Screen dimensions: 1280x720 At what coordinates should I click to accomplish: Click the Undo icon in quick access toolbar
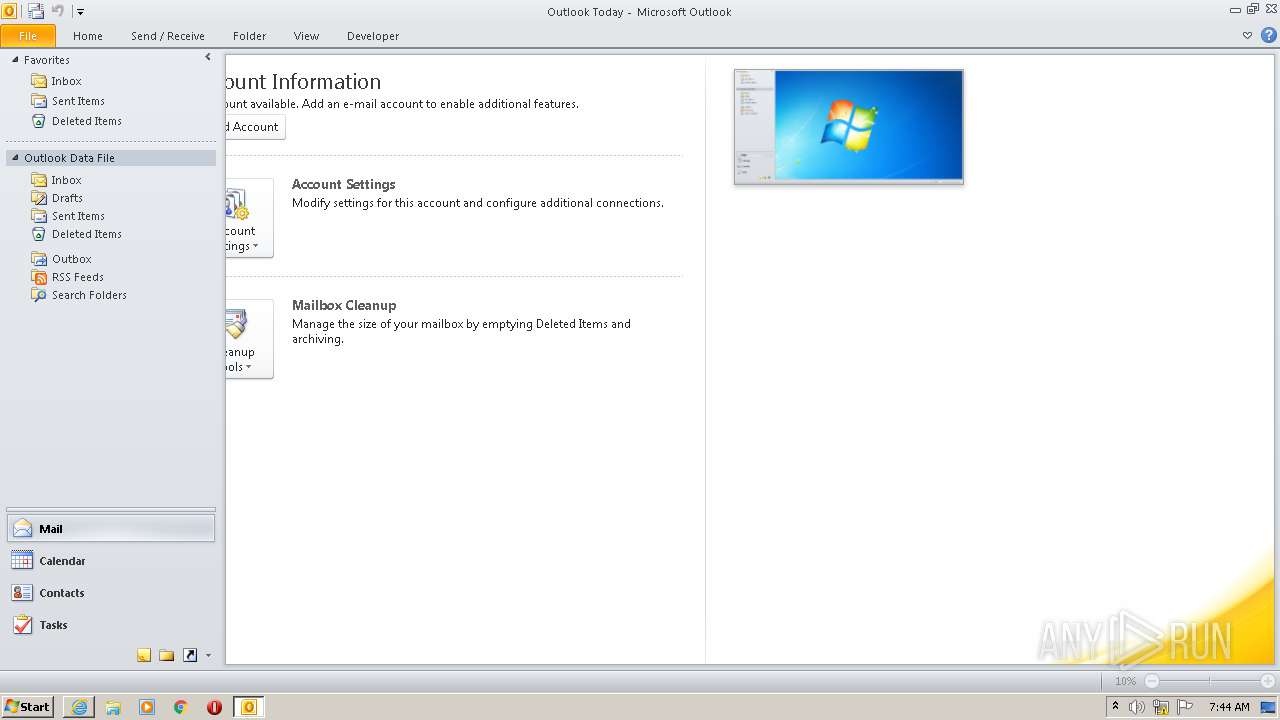57,11
